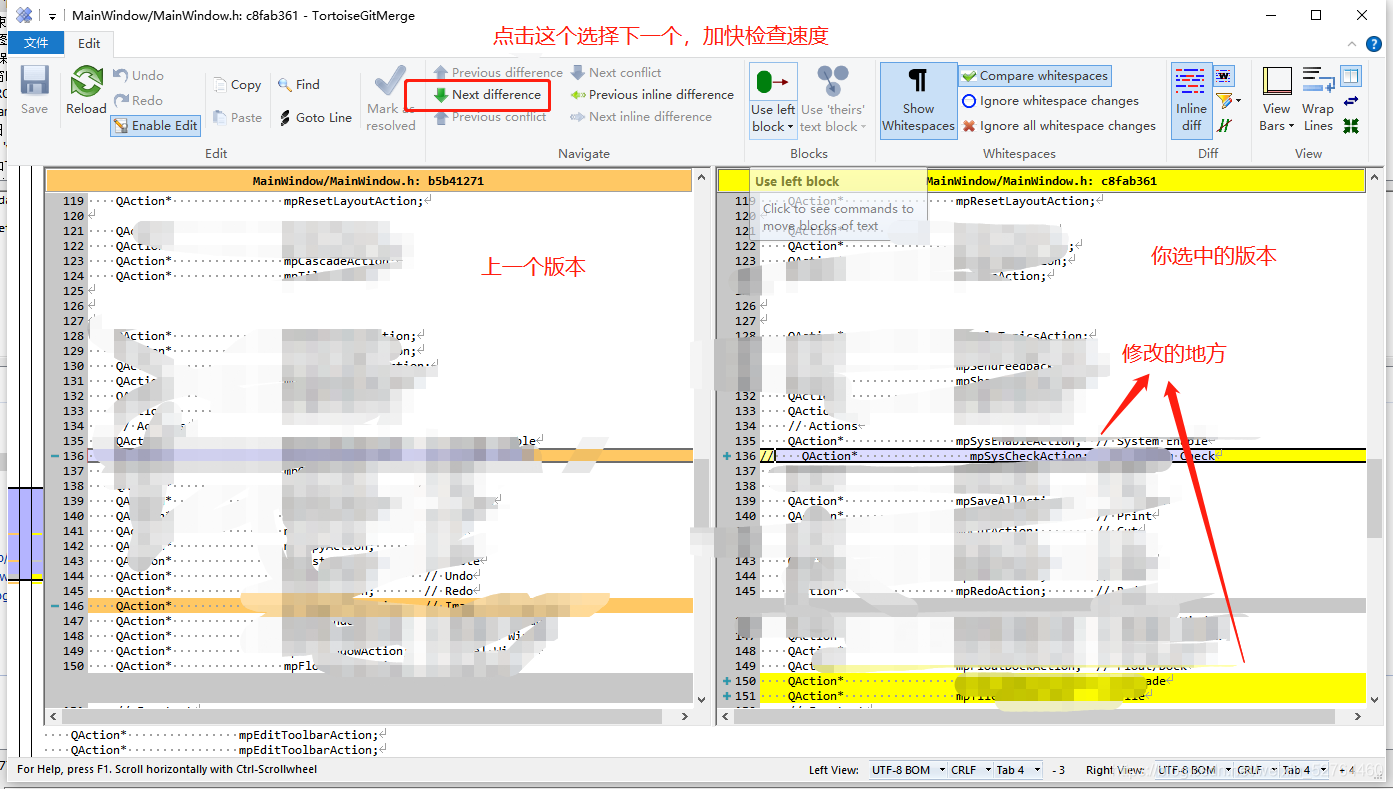Open the Find tool
The image size is (1393, 789).
298,85
